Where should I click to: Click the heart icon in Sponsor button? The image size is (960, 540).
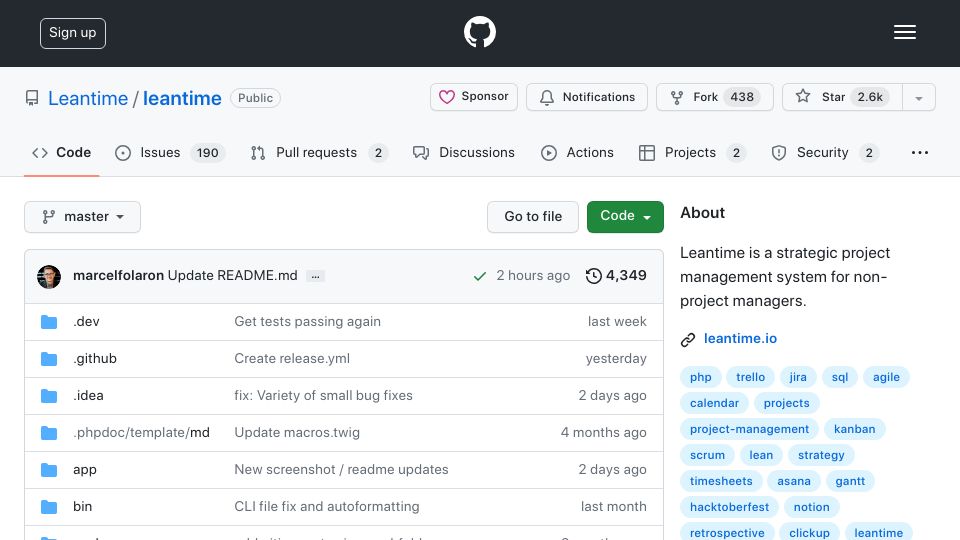(x=447, y=97)
